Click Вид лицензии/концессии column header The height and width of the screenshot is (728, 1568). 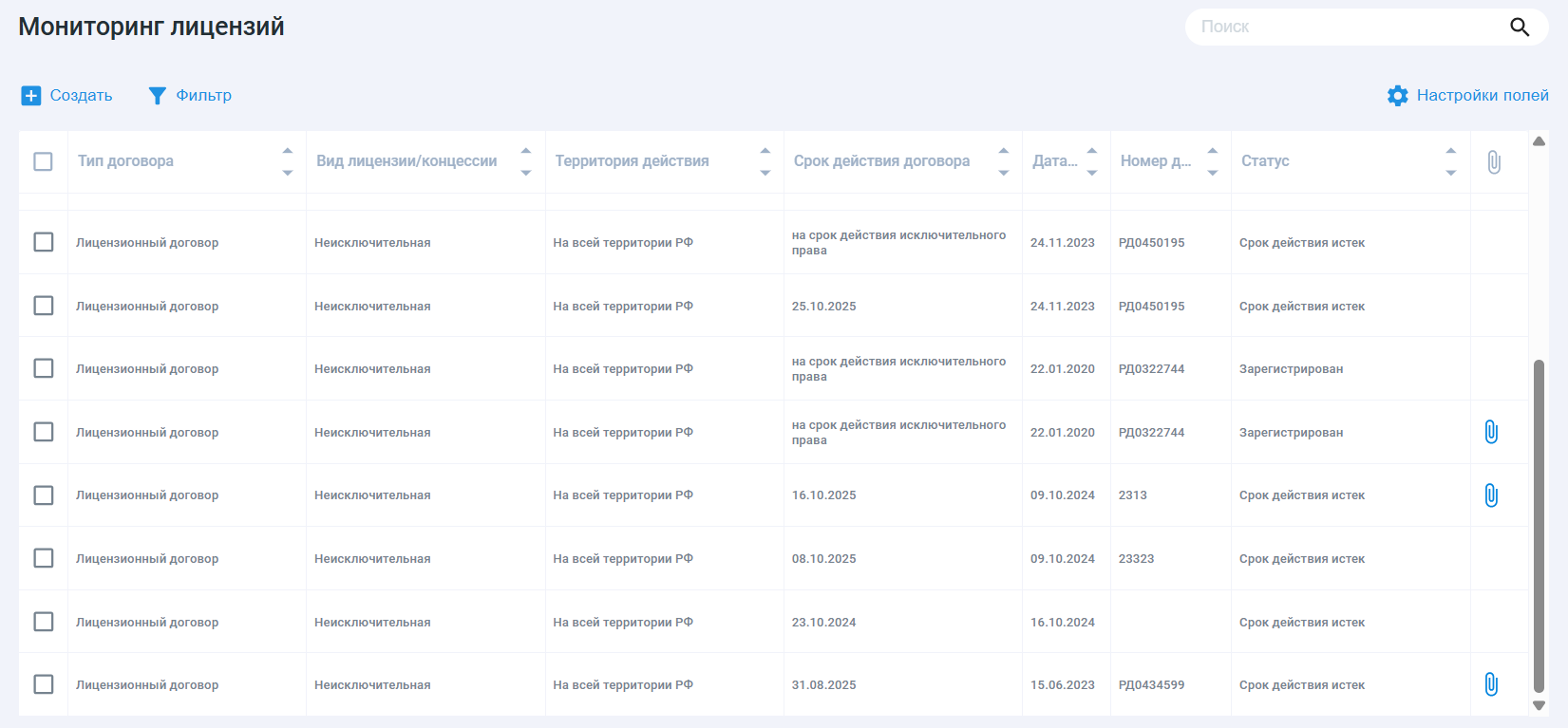click(406, 161)
